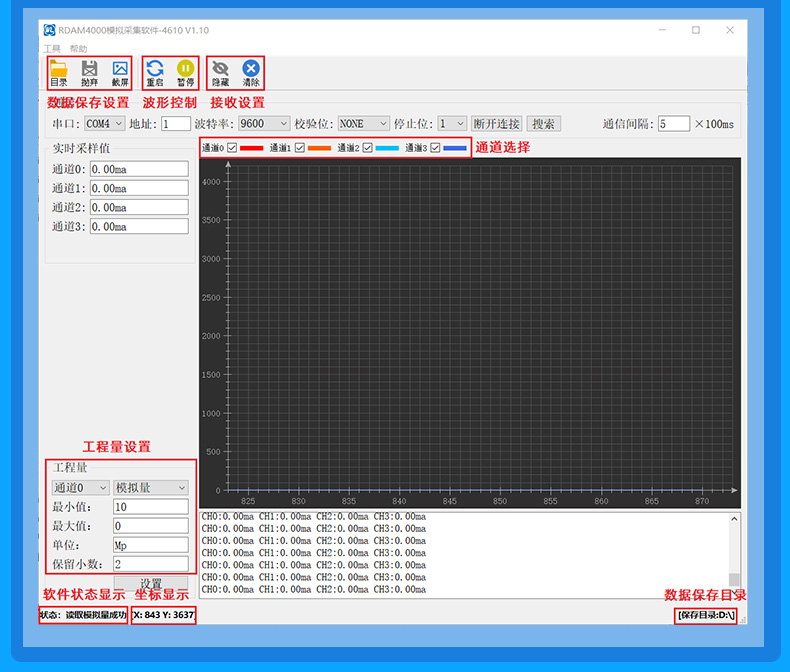Viewport: 790px width, 672px height.
Task: Click the 抛弃 save-disk toolbar icon
Action: point(89,72)
